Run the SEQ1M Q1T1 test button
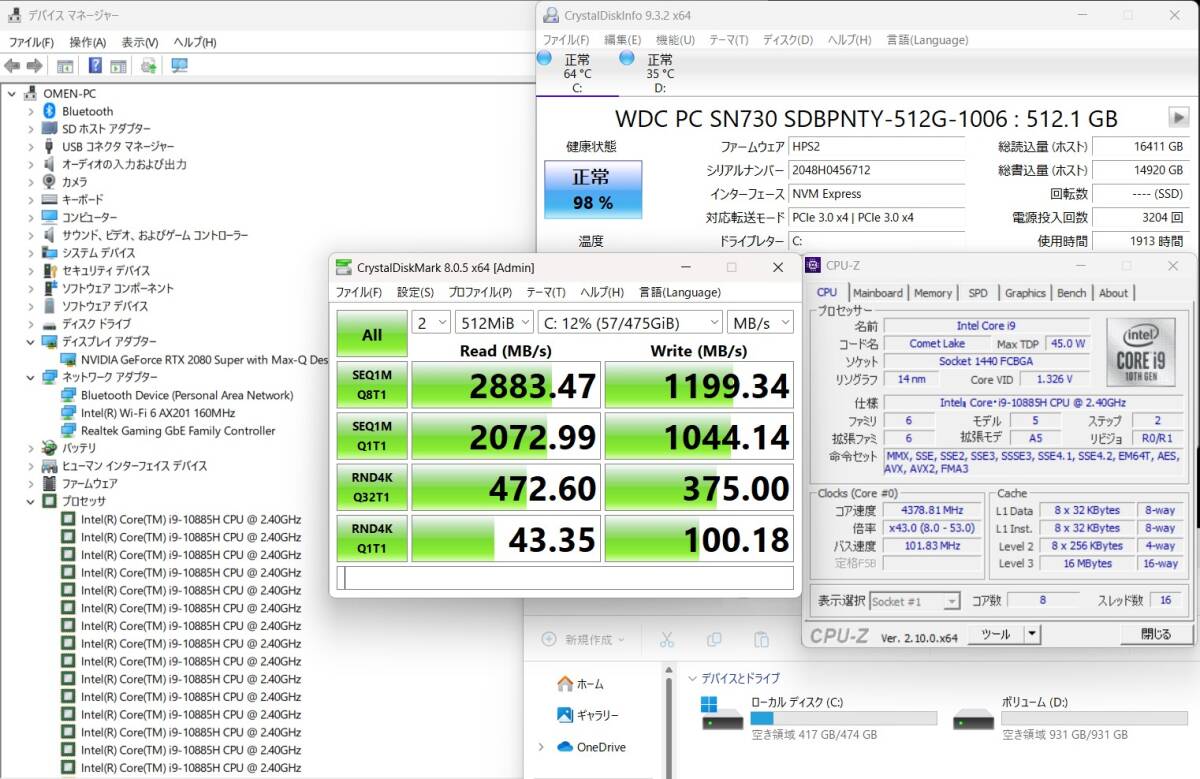The height and width of the screenshot is (779, 1200). (372, 436)
